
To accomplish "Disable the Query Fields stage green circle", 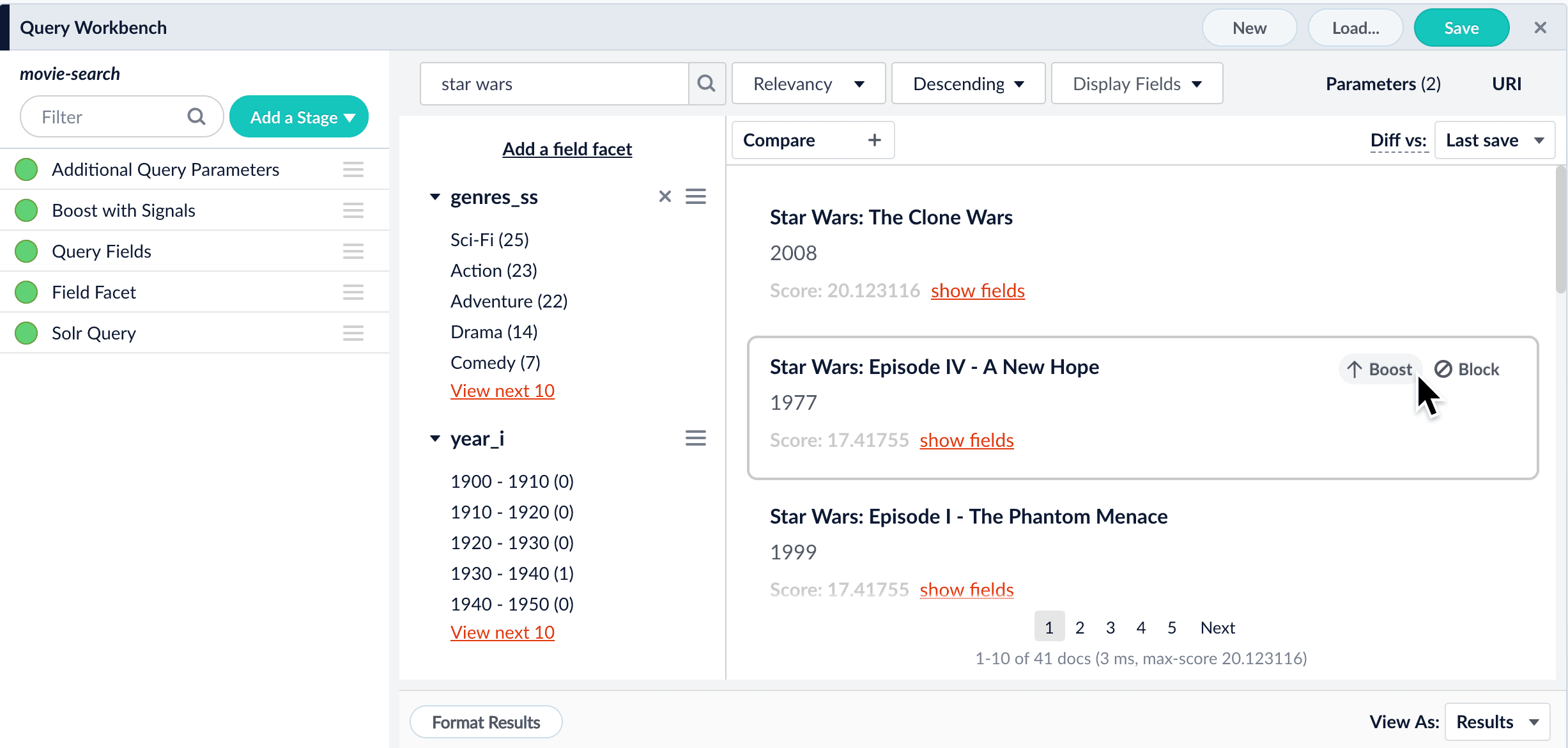I will (x=26, y=251).
